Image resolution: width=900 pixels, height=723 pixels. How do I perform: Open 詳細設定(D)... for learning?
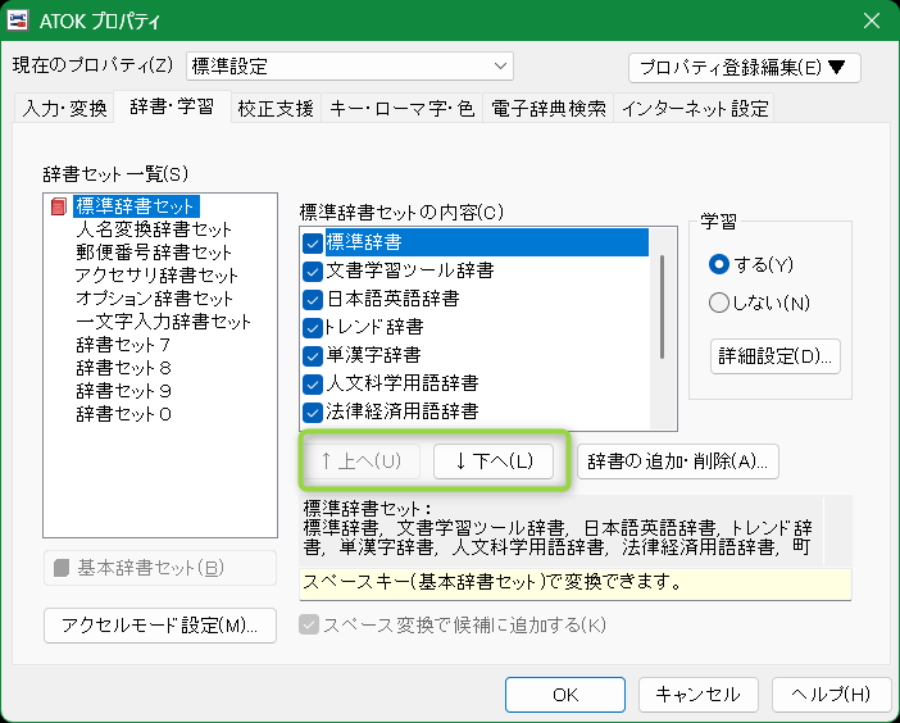click(x=775, y=356)
